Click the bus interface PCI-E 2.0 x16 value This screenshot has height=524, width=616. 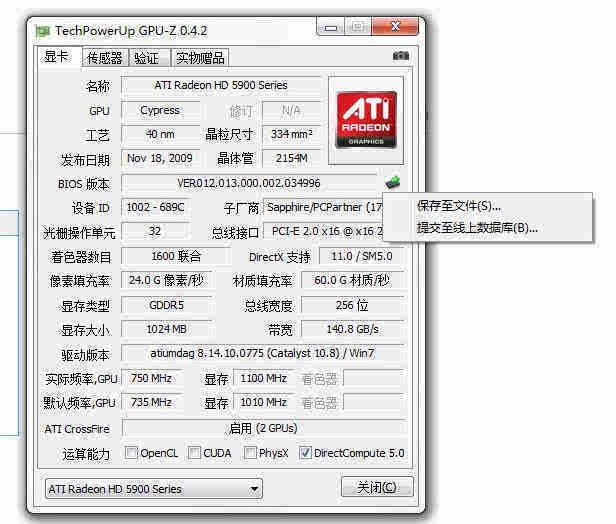point(323,231)
